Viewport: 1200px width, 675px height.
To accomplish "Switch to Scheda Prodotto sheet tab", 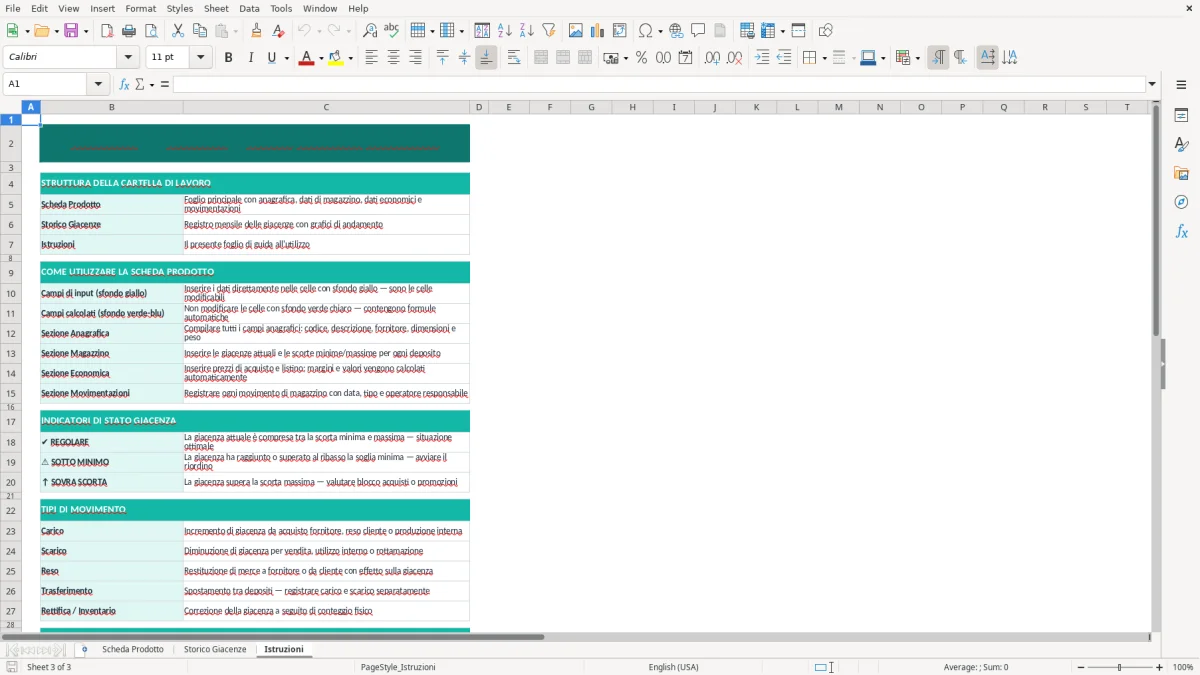I will click(133, 649).
